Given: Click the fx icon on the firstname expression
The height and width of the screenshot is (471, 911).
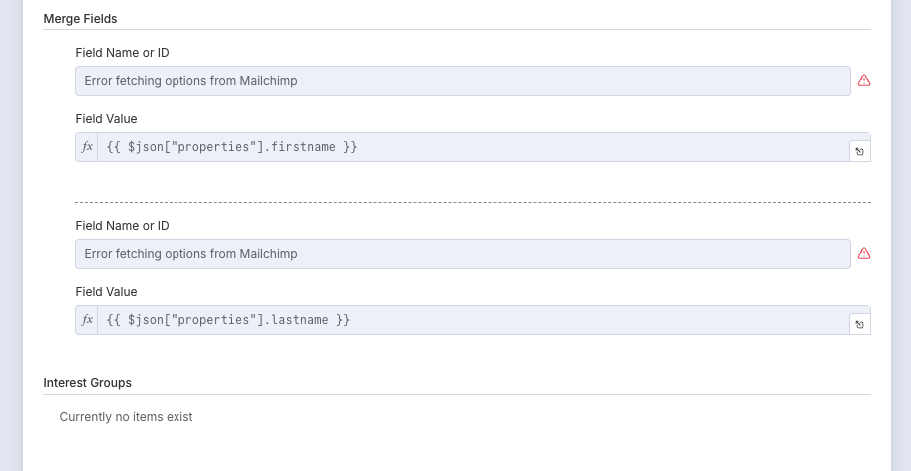Looking at the screenshot, I should [87, 147].
